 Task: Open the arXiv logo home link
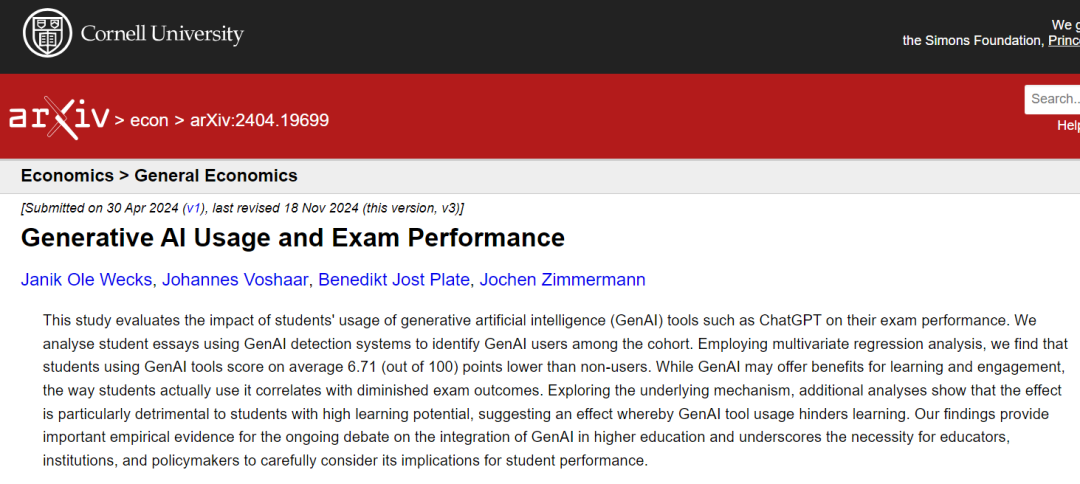pyautogui.click(x=59, y=118)
